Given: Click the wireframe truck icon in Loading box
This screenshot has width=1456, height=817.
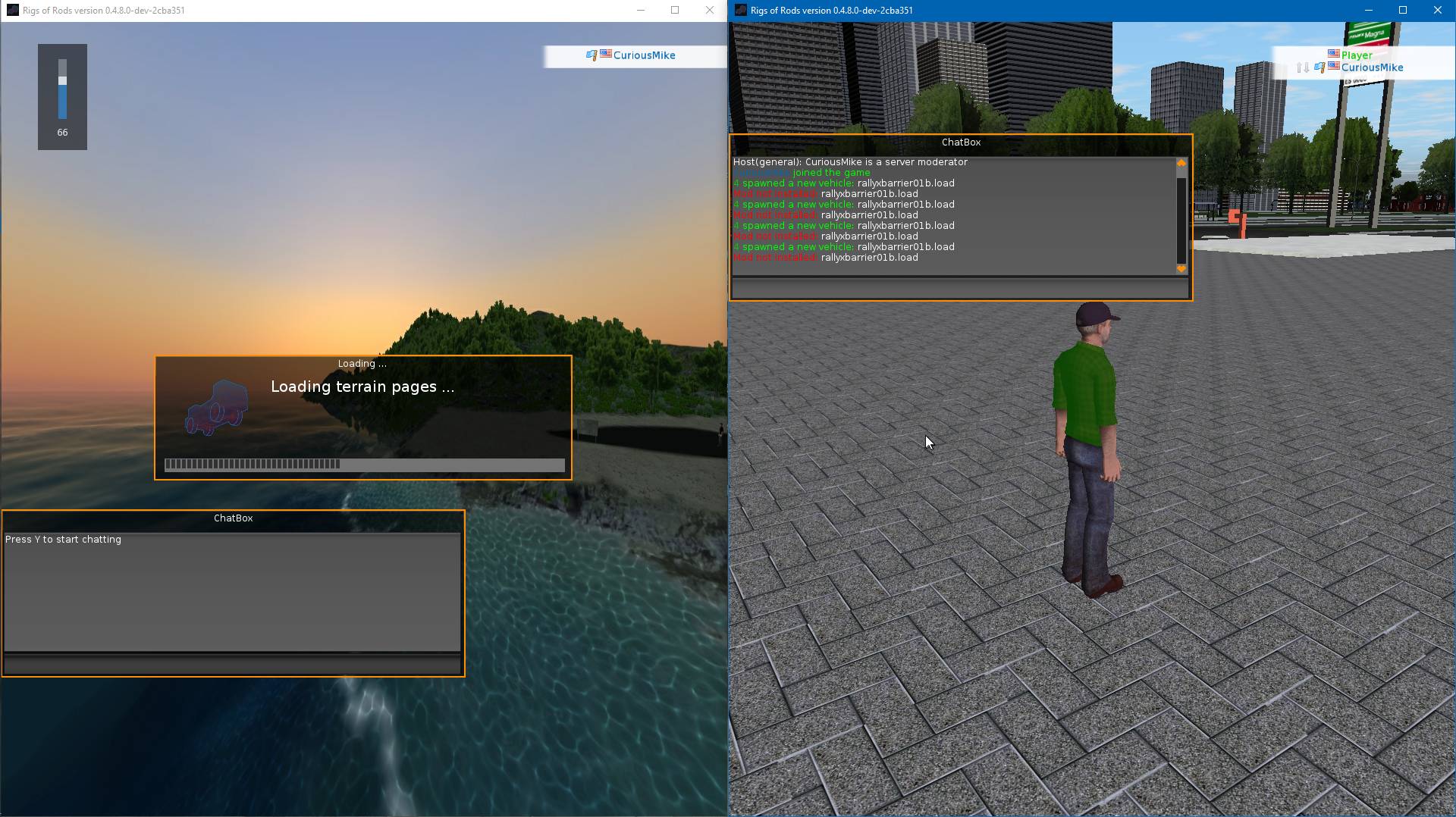Looking at the screenshot, I should 217,407.
